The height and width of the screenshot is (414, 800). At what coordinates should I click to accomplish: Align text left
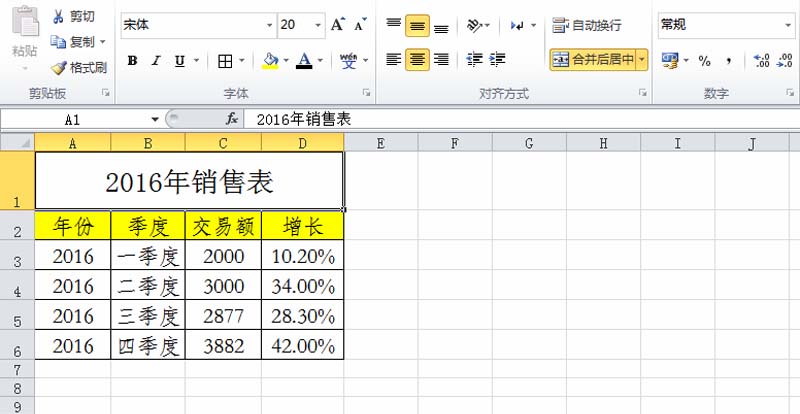(393, 60)
